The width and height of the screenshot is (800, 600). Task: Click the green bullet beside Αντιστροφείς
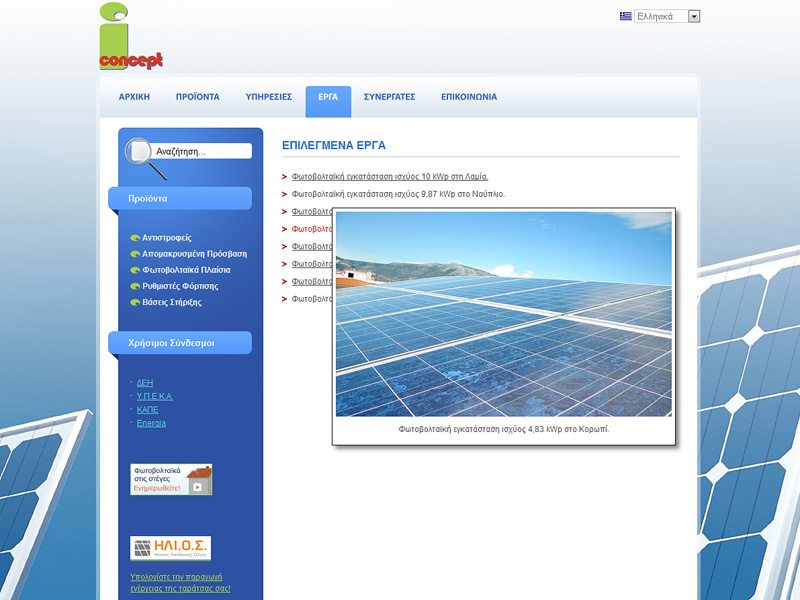[x=135, y=238]
